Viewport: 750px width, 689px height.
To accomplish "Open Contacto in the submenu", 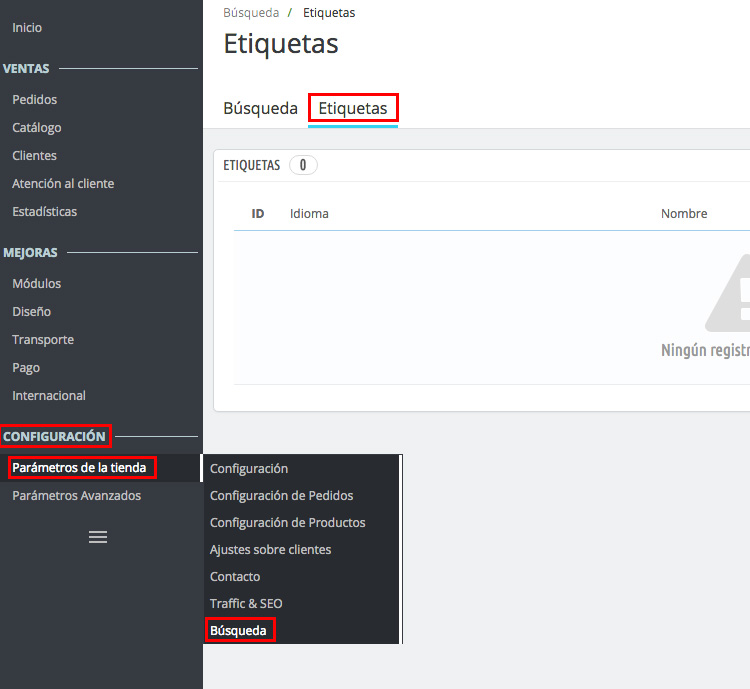I will [x=235, y=577].
